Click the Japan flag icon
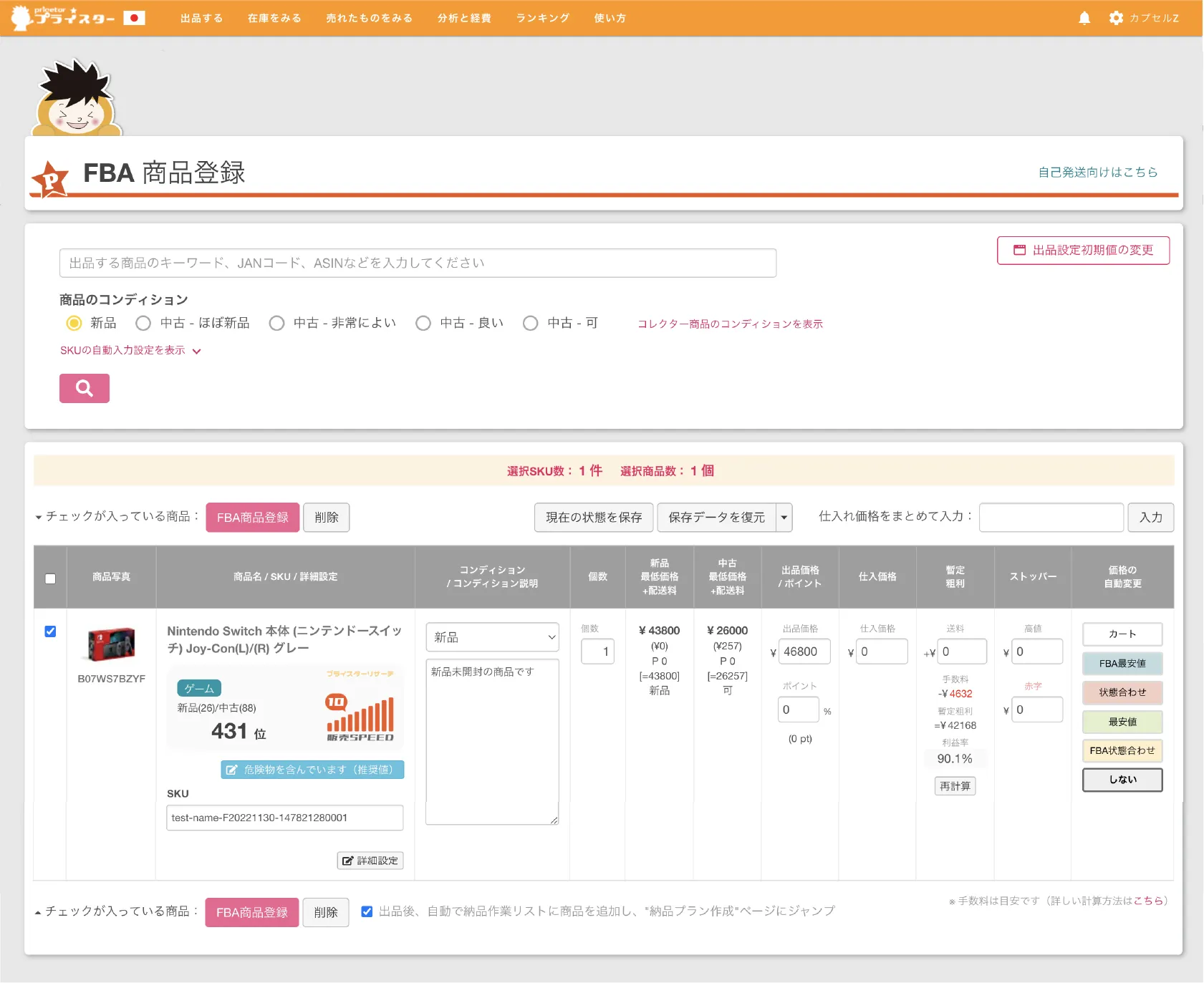 pos(134,18)
